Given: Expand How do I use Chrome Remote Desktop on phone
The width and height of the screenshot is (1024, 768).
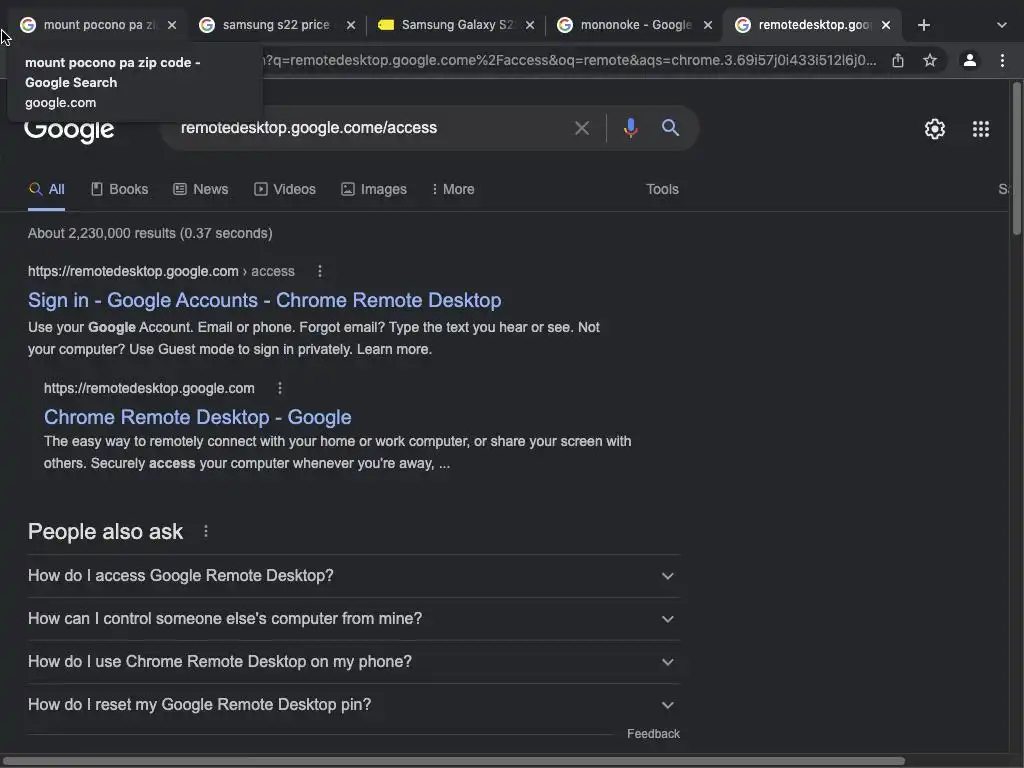Looking at the screenshot, I should click(x=353, y=662).
